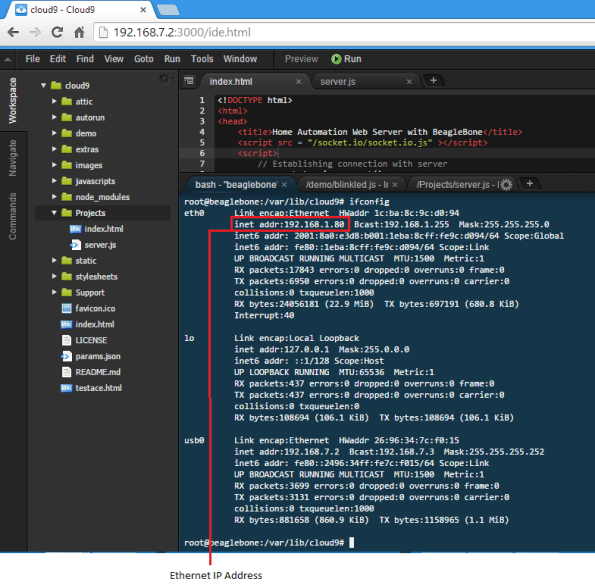
Task: Click the Preview button
Action: point(302,59)
